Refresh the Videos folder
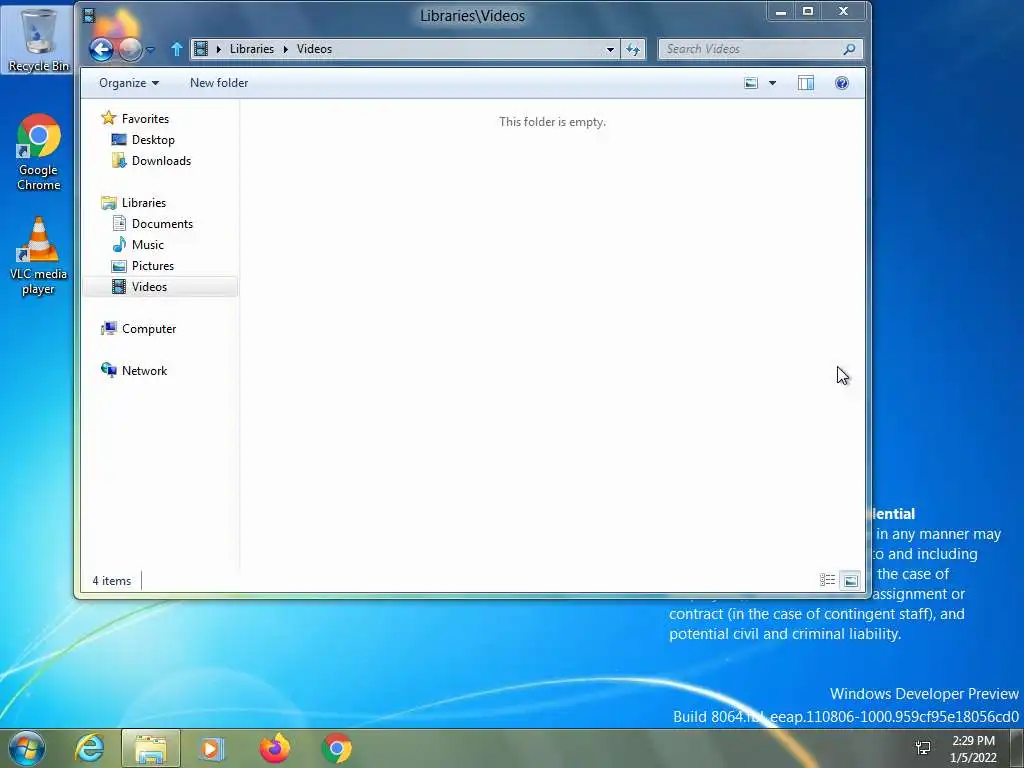The width and height of the screenshot is (1024, 768). click(x=633, y=50)
